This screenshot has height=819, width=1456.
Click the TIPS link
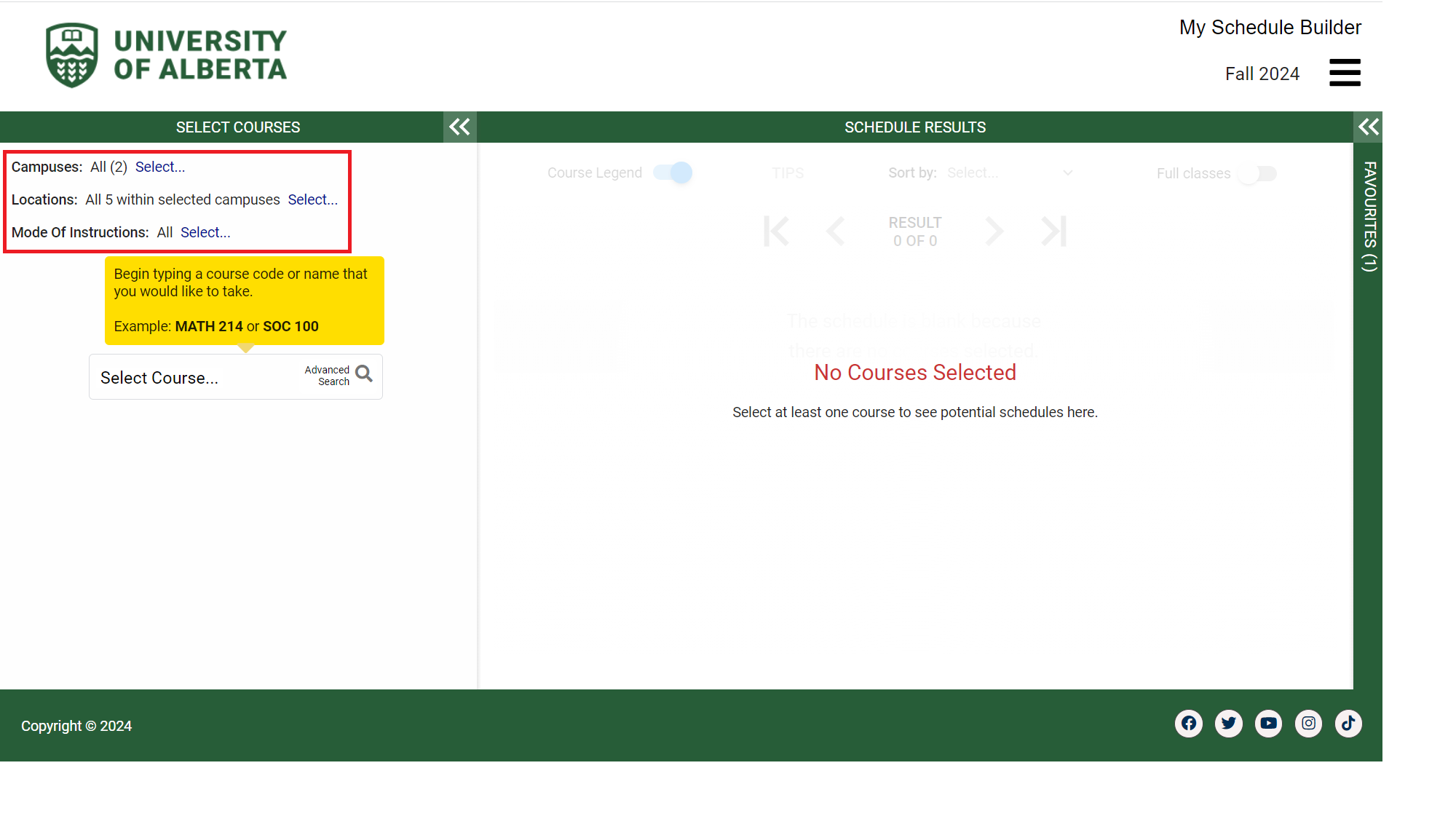click(x=788, y=173)
